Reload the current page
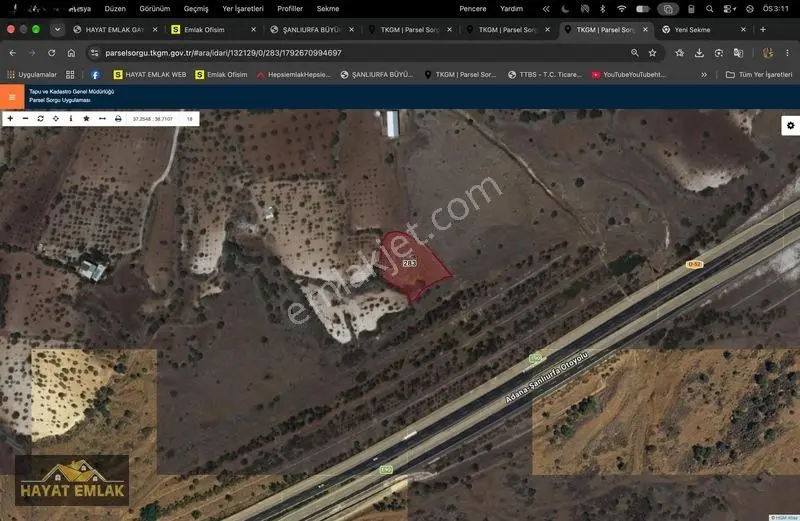Screen dimensions: 800x521 coord(52,53)
